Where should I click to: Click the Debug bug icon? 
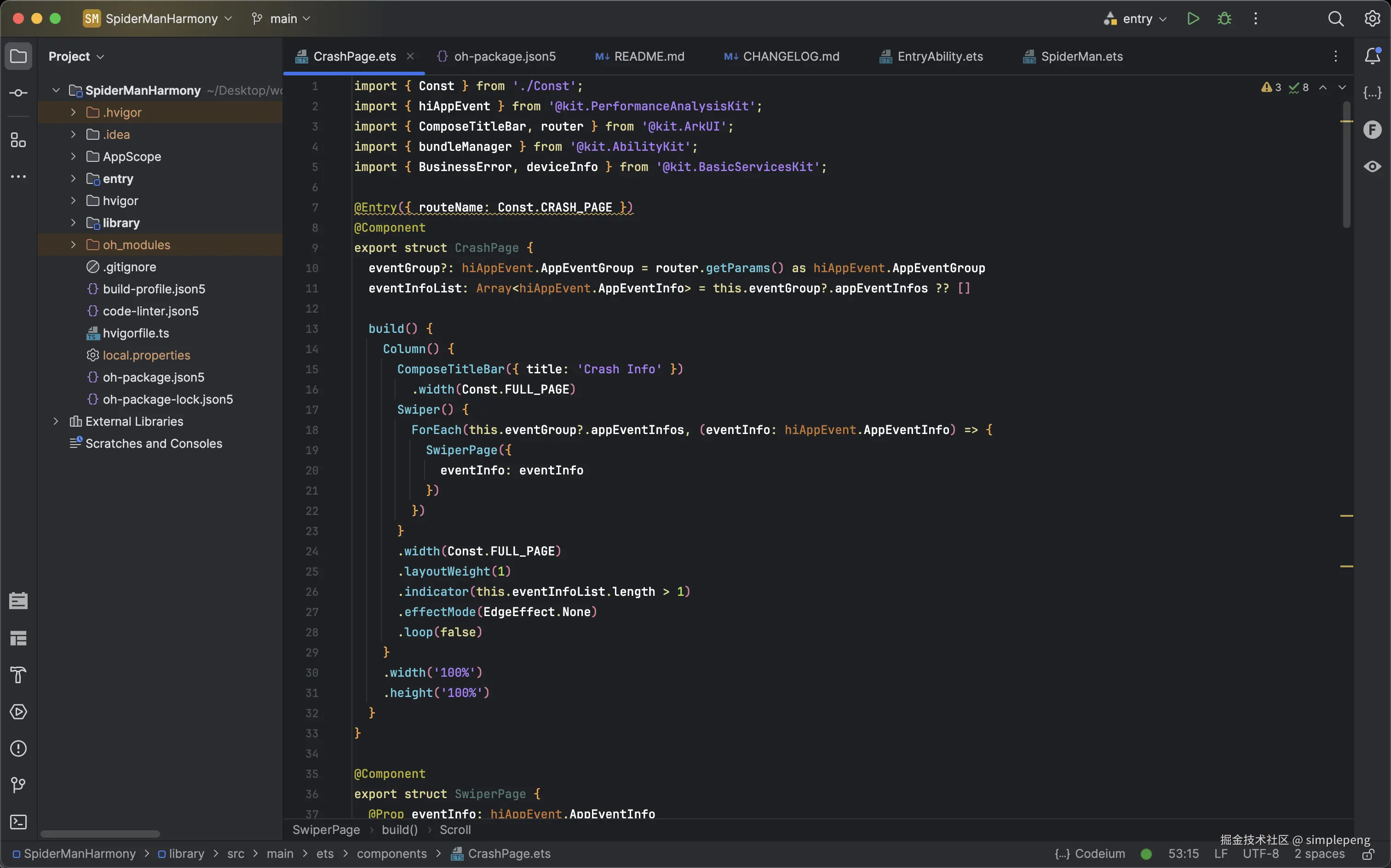coord(1224,18)
